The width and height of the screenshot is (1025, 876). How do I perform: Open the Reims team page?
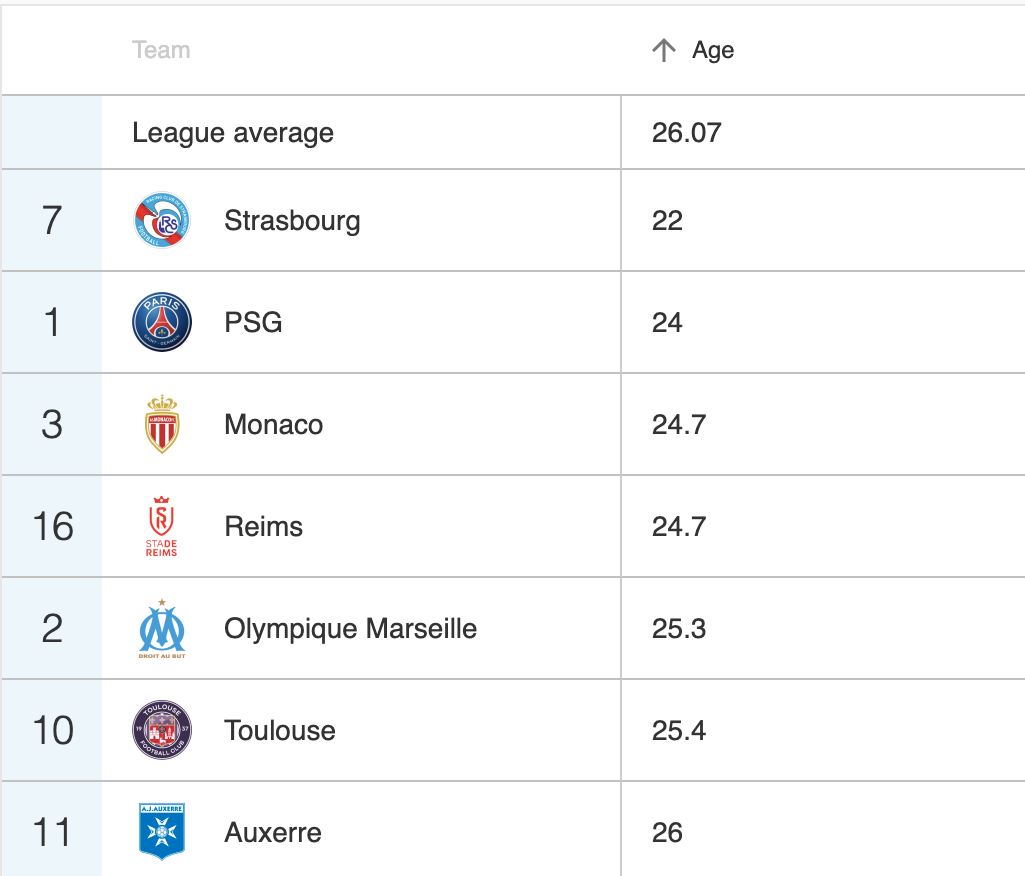(263, 526)
